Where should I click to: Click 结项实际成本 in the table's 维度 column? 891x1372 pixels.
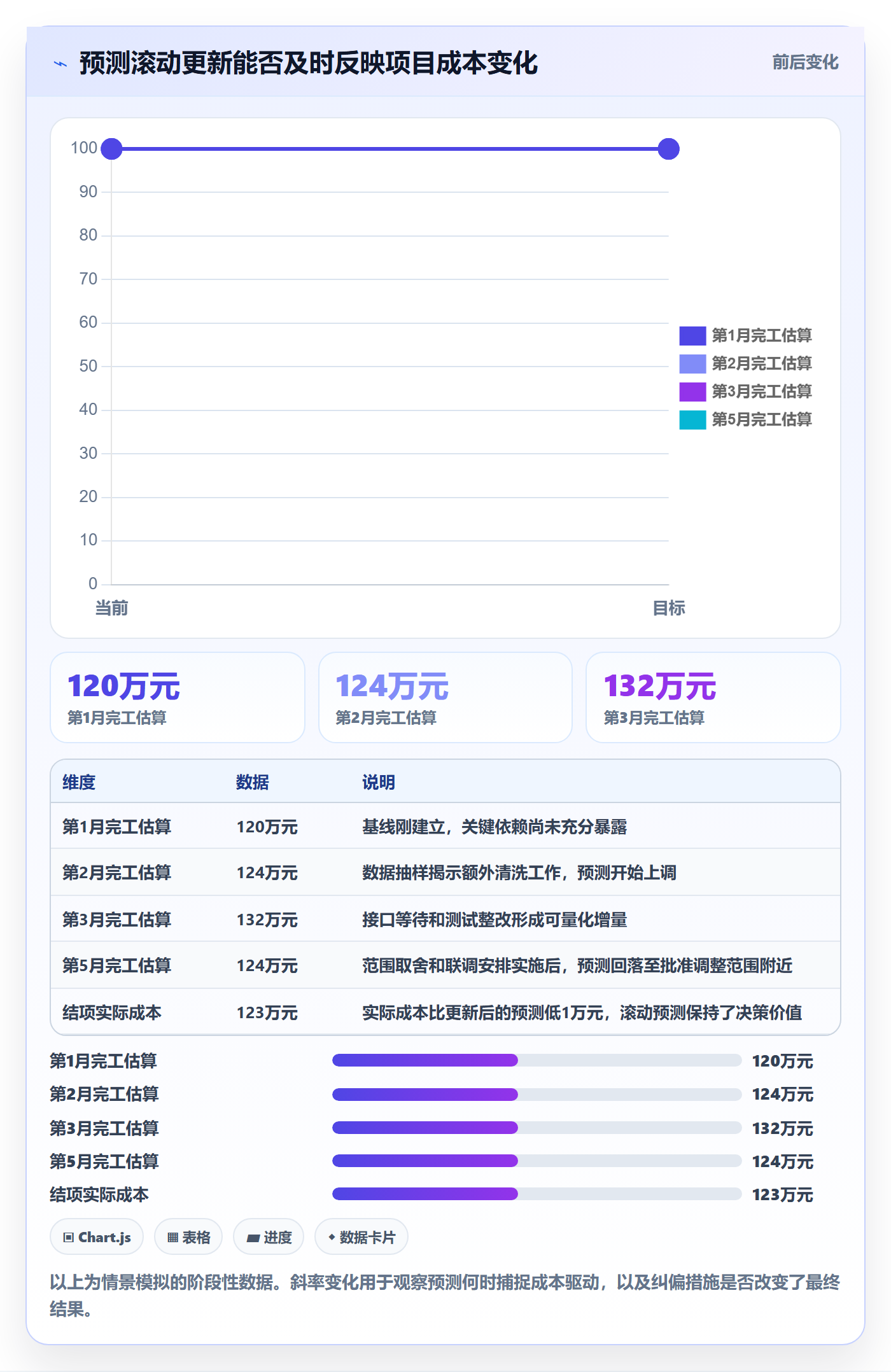pyautogui.click(x=112, y=1012)
